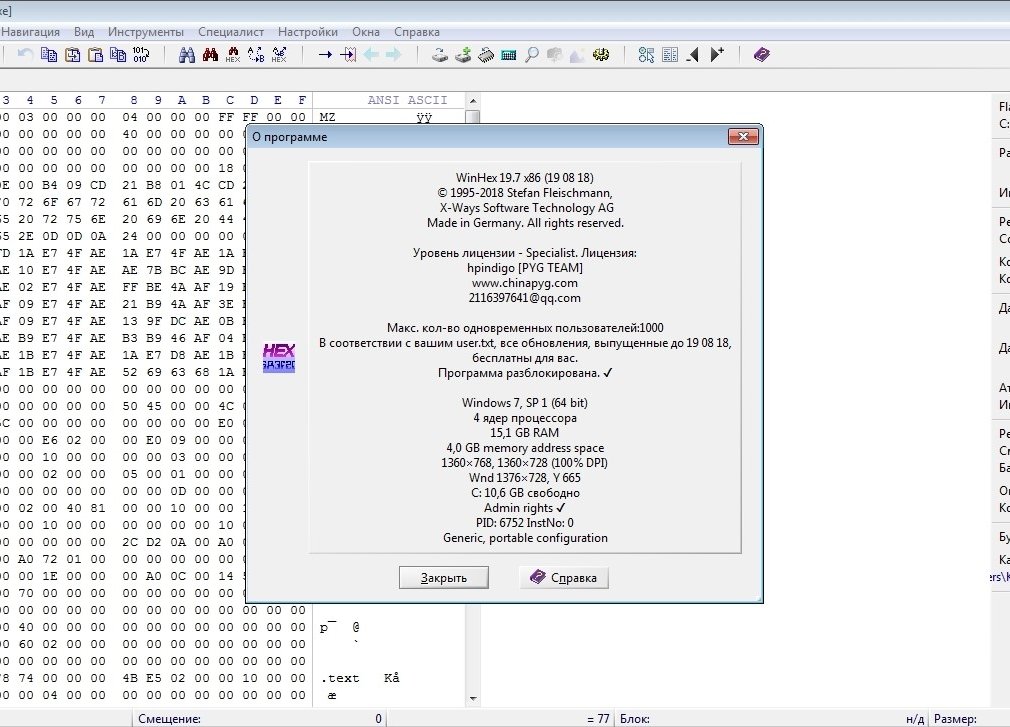Click the Windows 7, SP 1 (64 bit) line
The height and width of the screenshot is (727, 1010).
click(525, 403)
